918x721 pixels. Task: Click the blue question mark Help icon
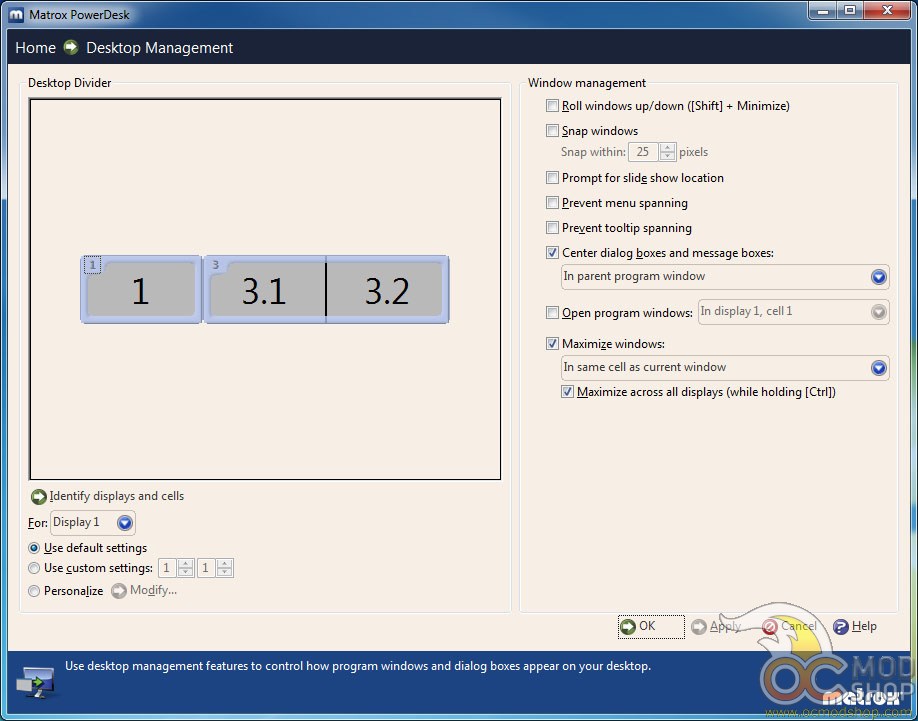point(841,627)
